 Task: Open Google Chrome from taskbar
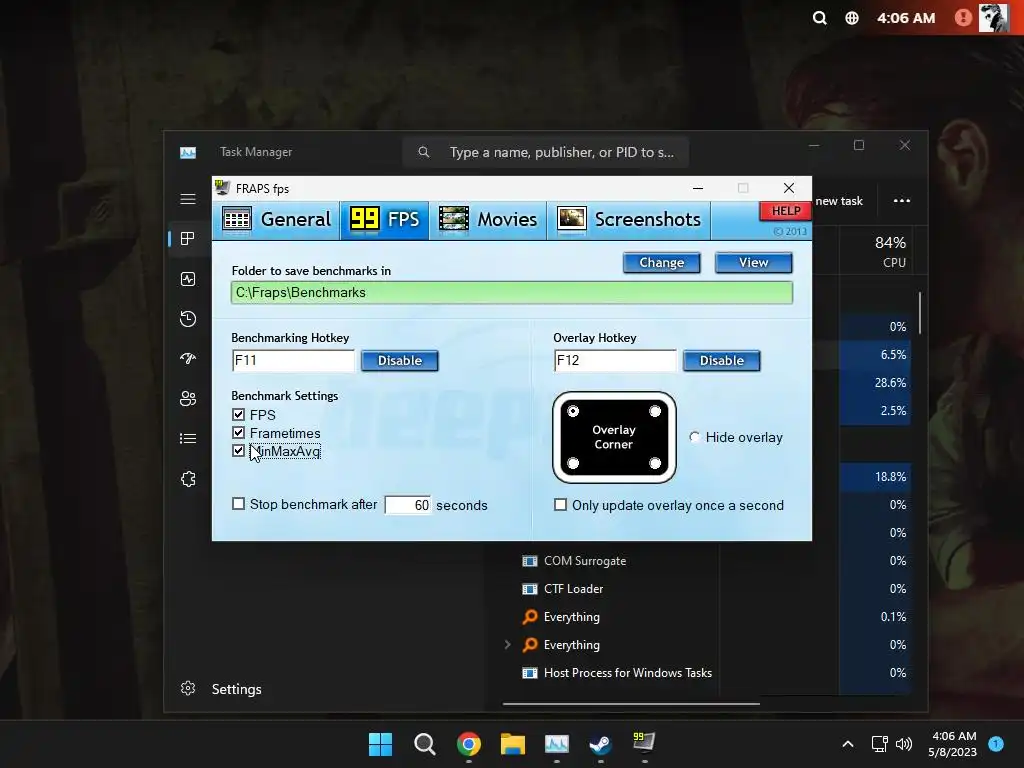pos(469,744)
